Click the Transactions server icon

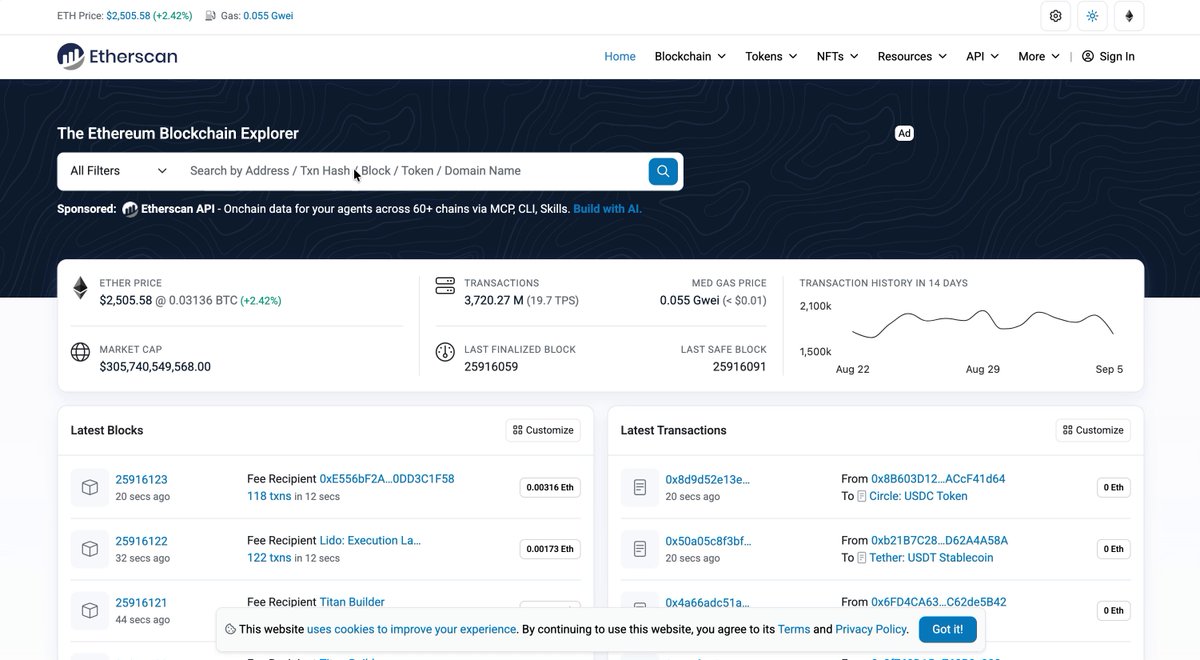[x=445, y=287]
